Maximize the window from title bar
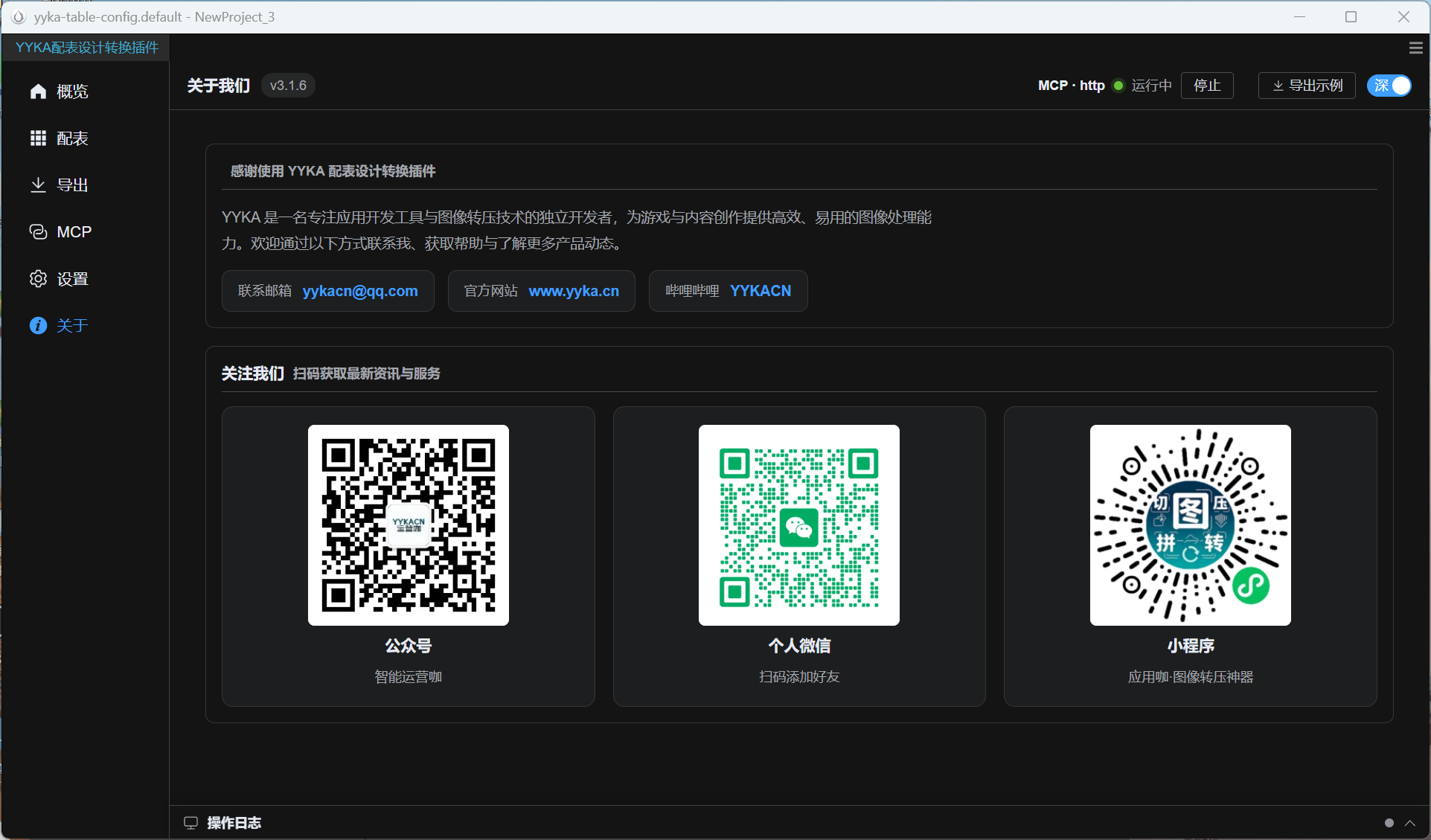The image size is (1431, 840). (x=1351, y=16)
